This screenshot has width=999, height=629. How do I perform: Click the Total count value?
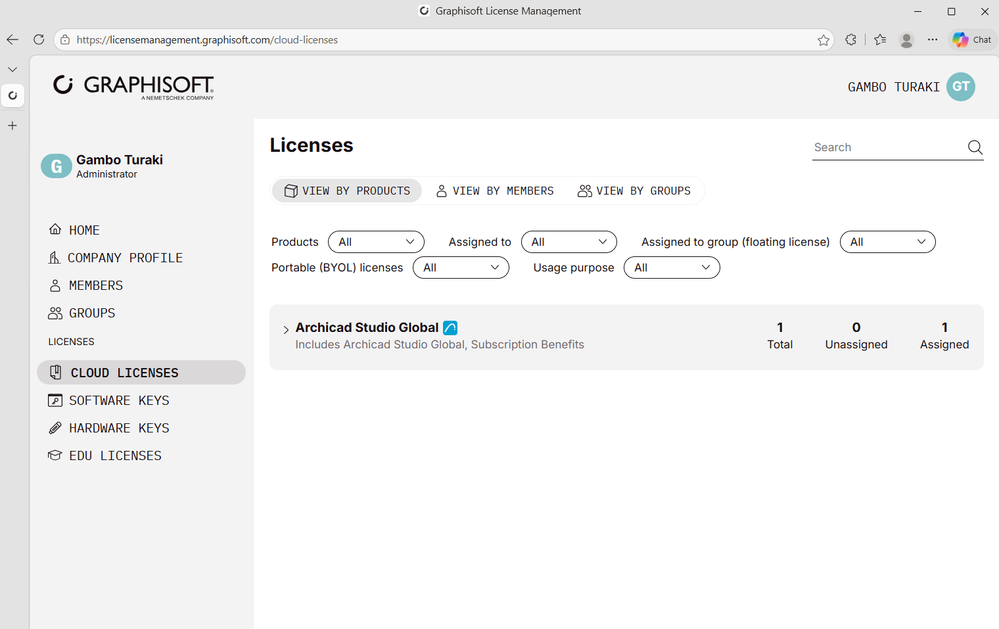click(x=780, y=328)
